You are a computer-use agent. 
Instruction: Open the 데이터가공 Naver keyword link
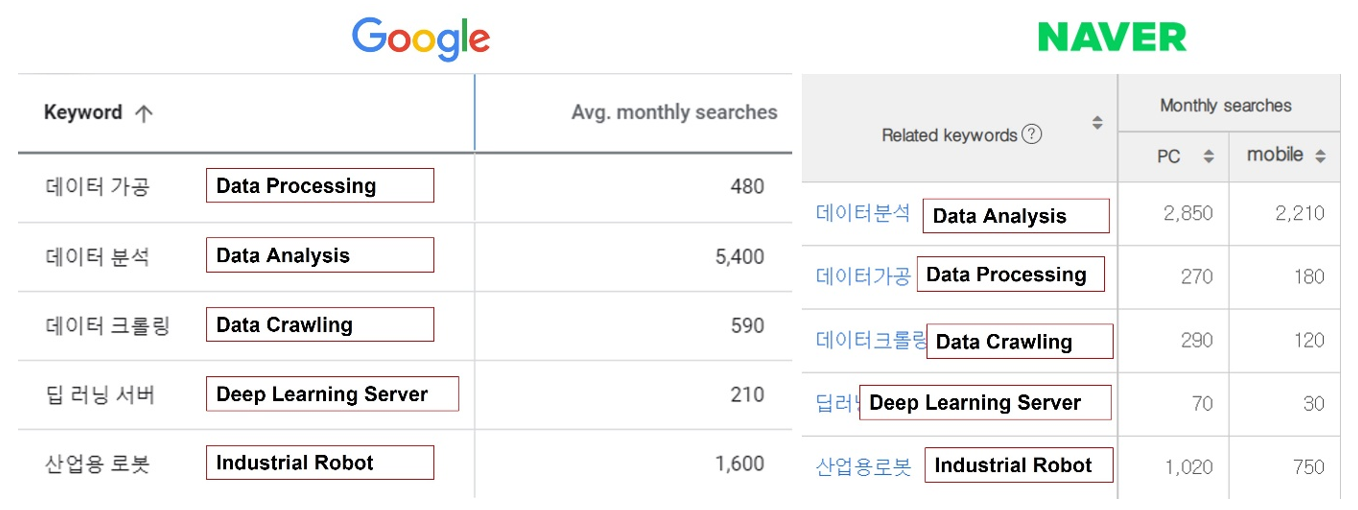click(x=863, y=276)
